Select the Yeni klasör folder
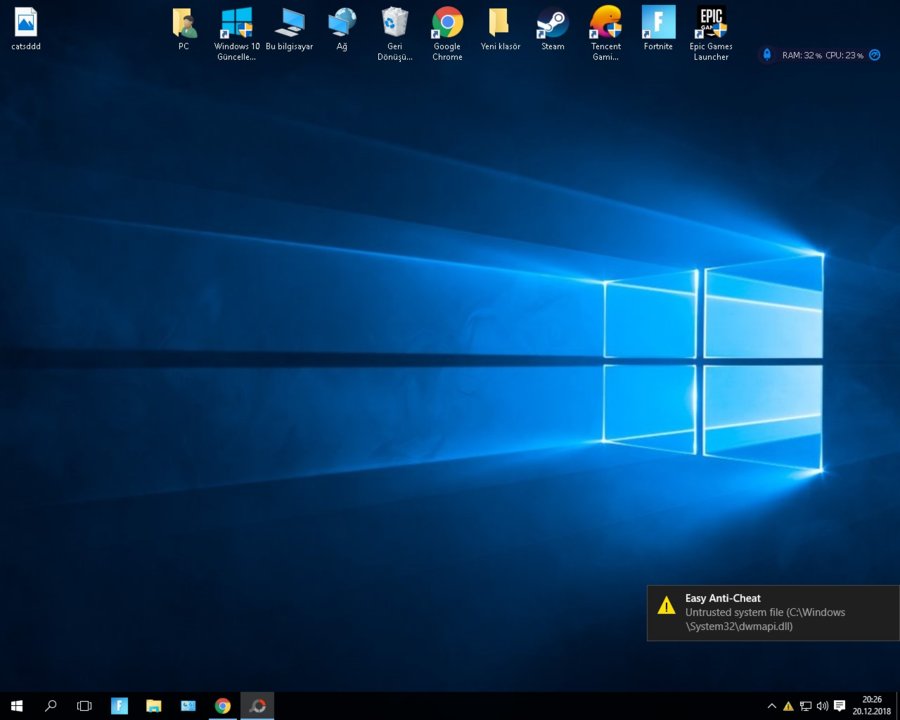900x720 pixels. pos(499,23)
